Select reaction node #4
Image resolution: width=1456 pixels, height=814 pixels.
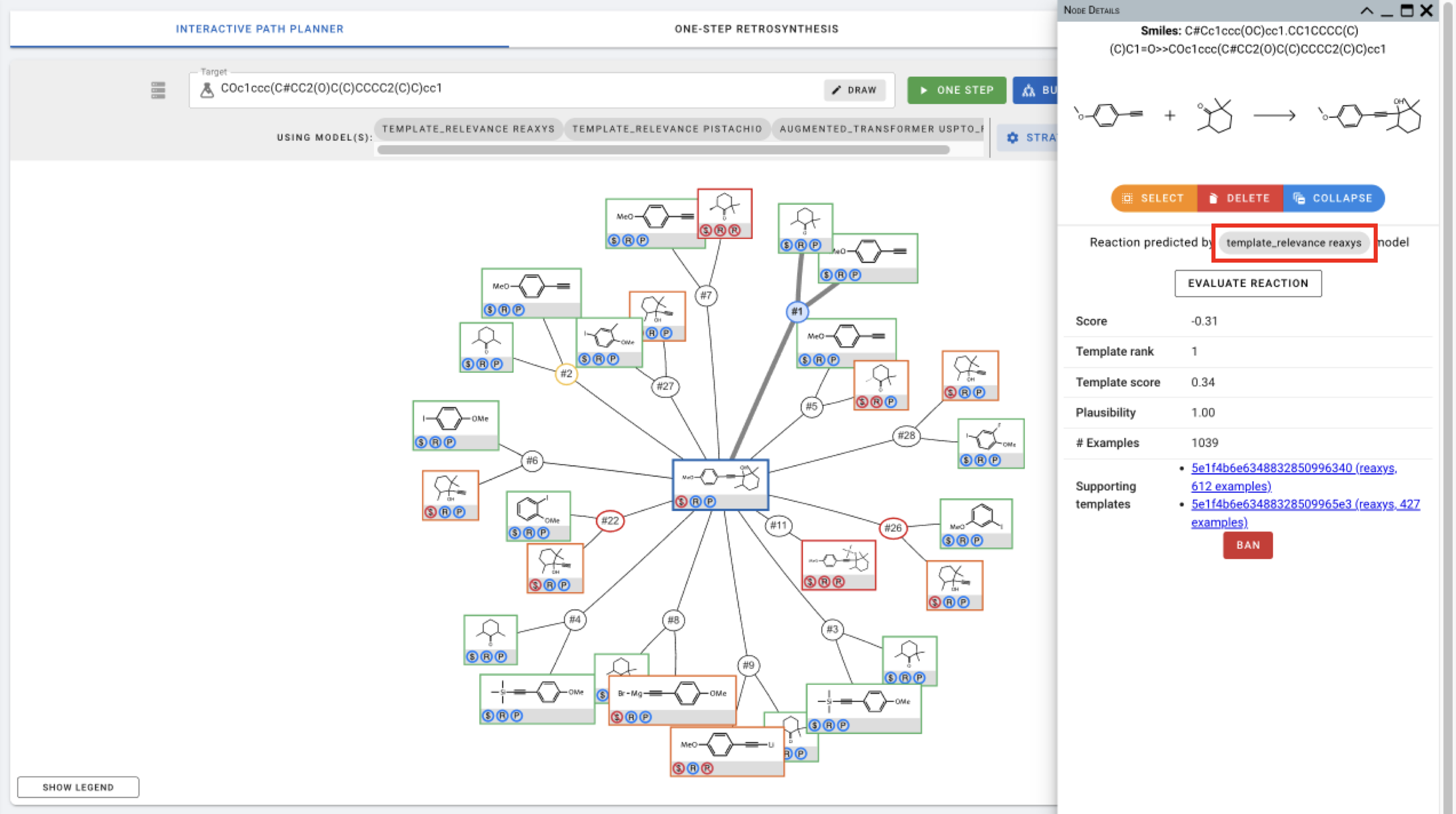pyautogui.click(x=575, y=619)
